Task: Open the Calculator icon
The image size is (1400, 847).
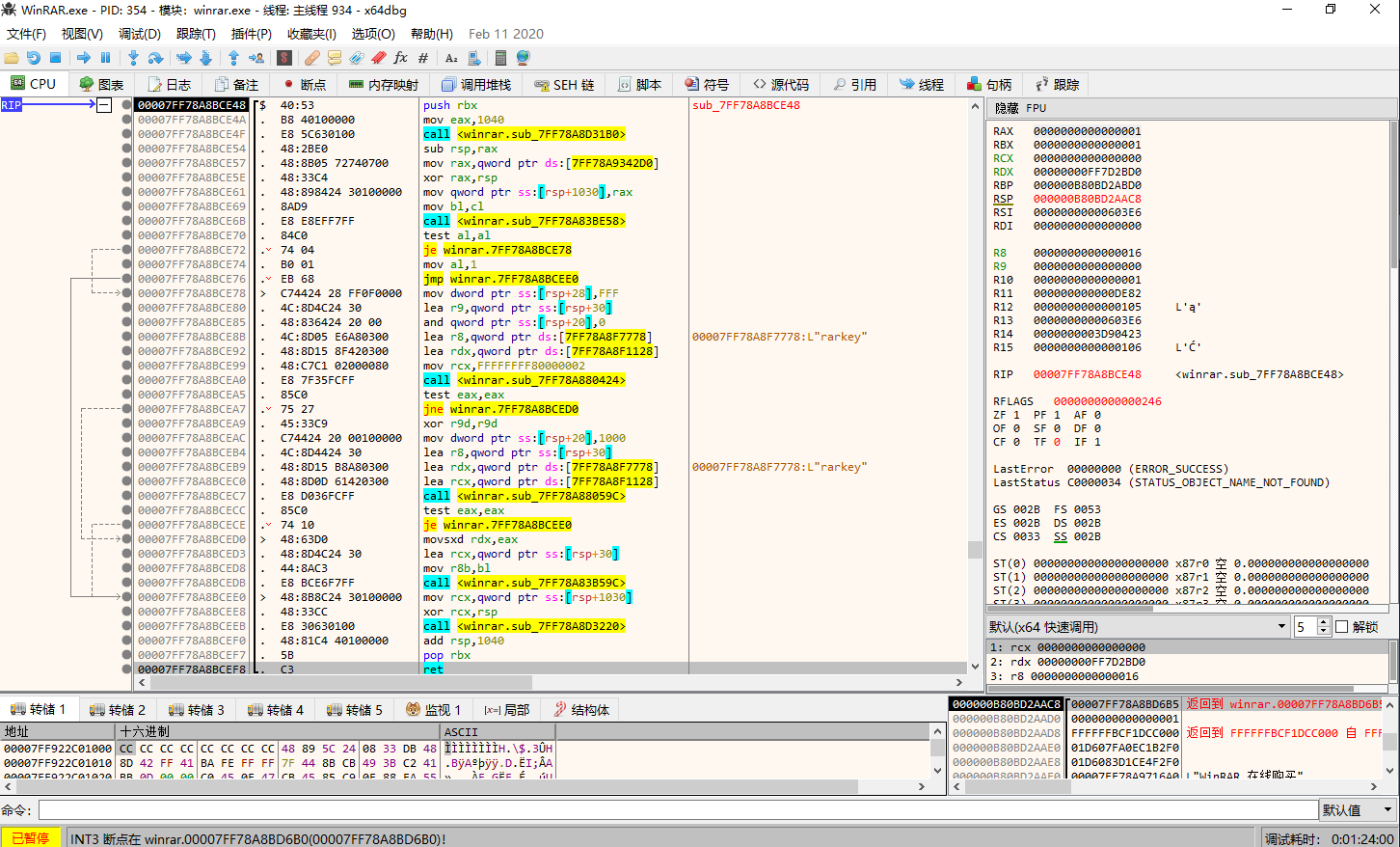Action: click(501, 58)
